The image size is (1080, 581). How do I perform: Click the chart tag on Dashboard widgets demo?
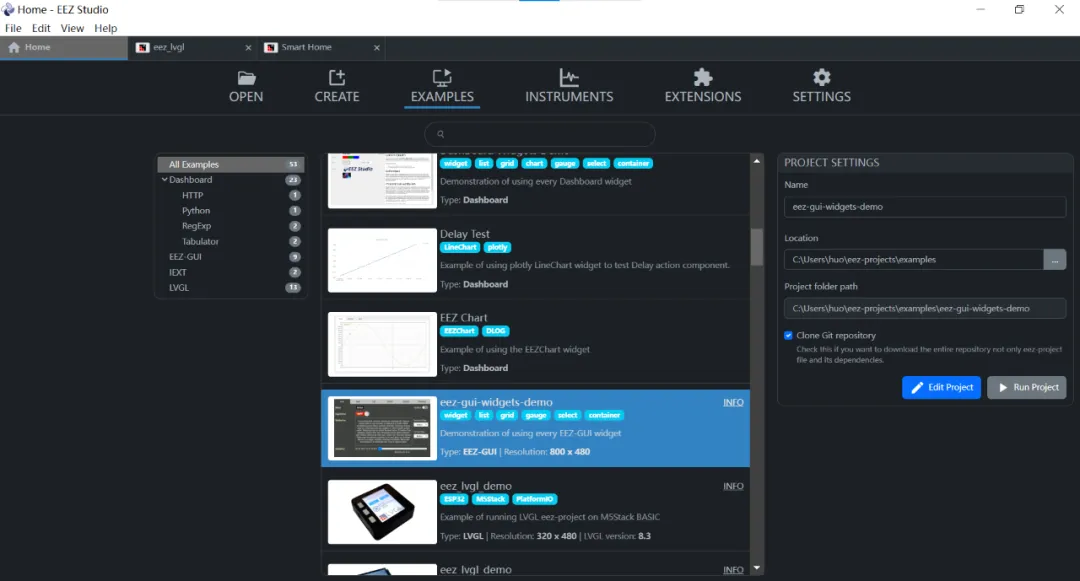pyautogui.click(x=534, y=163)
